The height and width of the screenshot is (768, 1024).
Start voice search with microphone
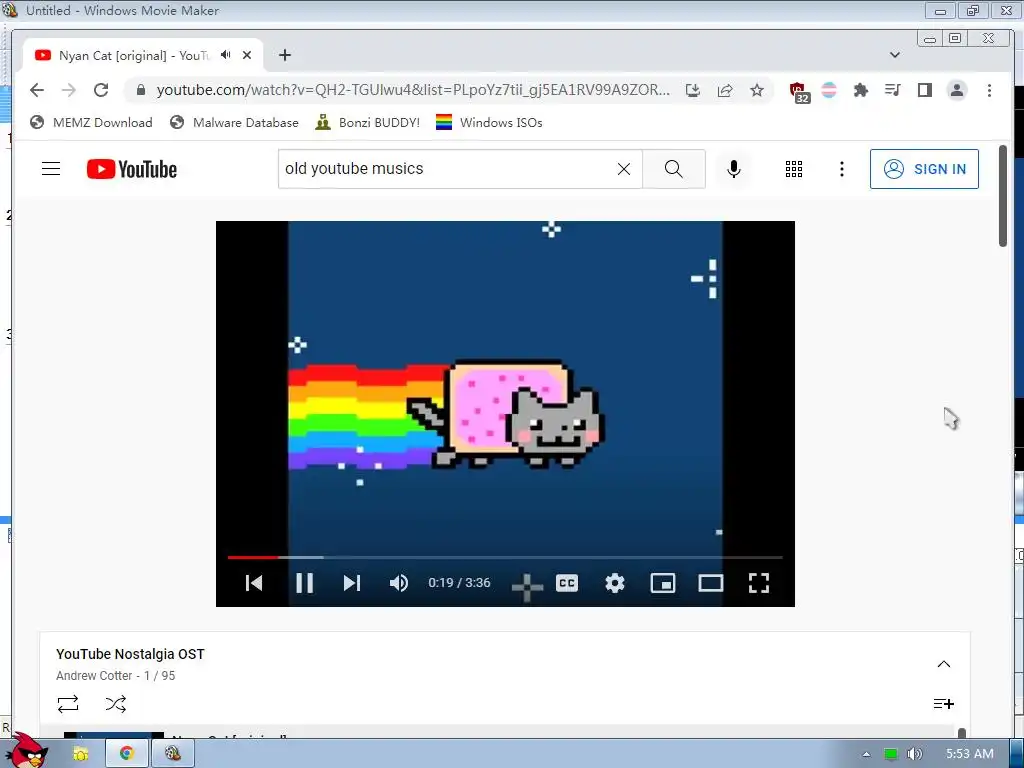[x=734, y=169]
